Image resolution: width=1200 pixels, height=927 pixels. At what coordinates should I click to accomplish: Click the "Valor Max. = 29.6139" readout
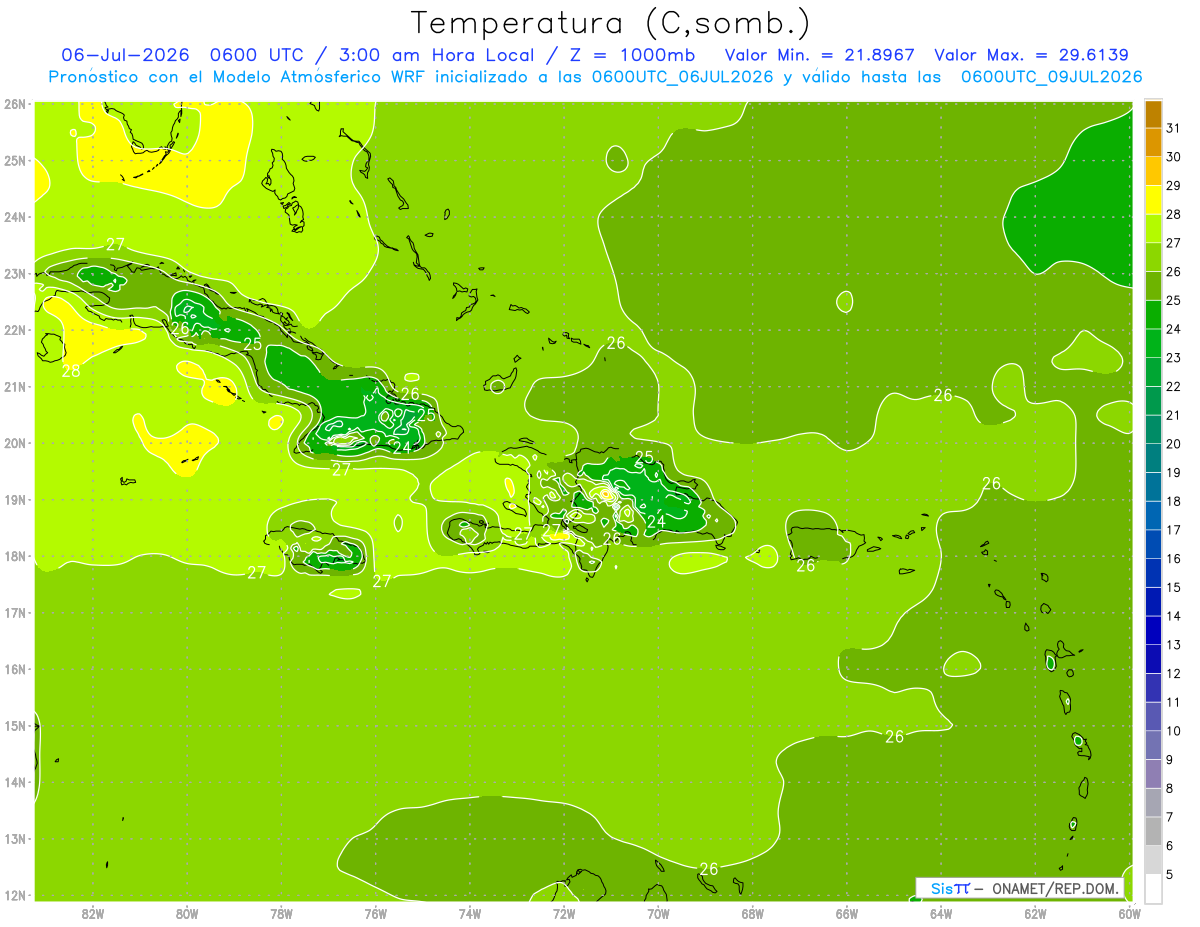tap(1032, 55)
